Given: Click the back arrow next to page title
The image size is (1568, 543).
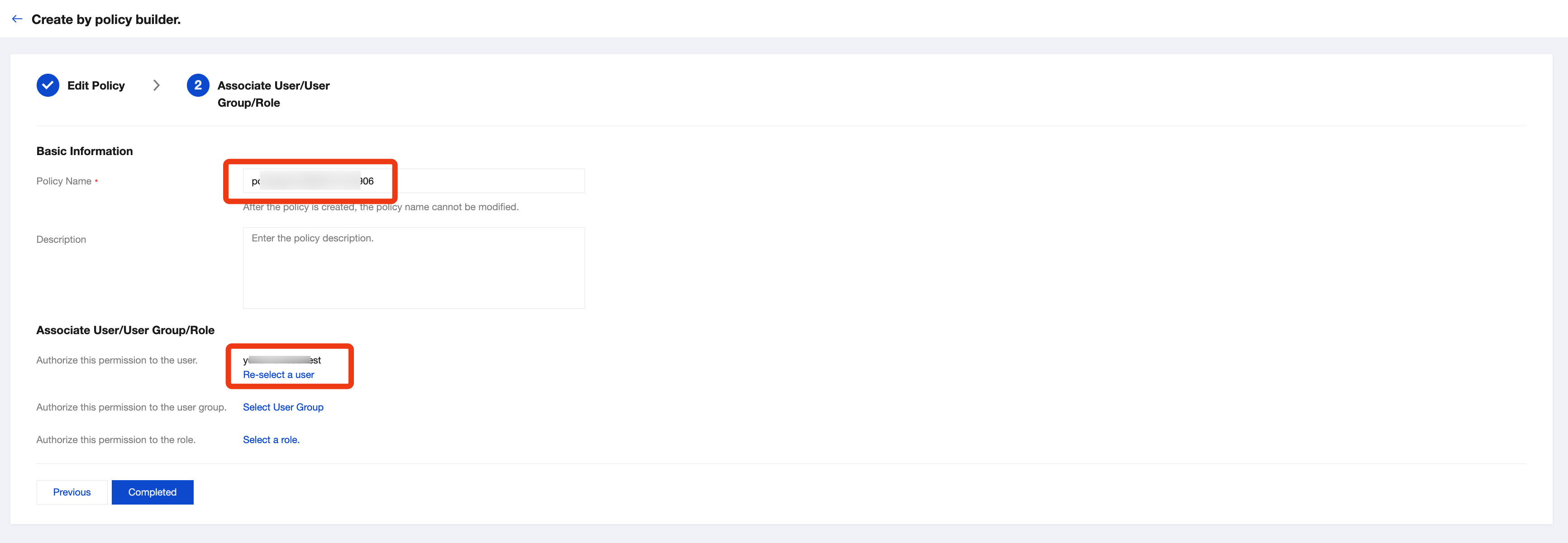Looking at the screenshot, I should pyautogui.click(x=17, y=19).
